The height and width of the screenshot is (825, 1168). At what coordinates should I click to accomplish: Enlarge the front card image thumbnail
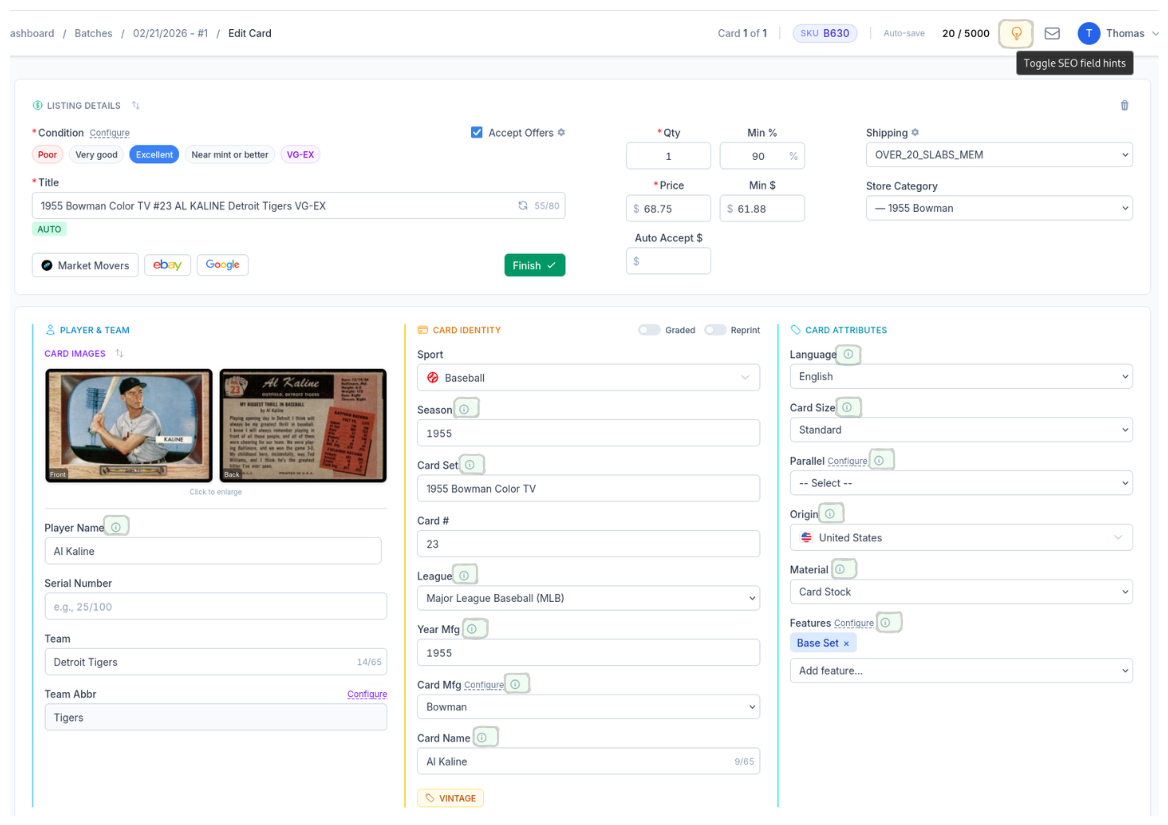(x=129, y=425)
